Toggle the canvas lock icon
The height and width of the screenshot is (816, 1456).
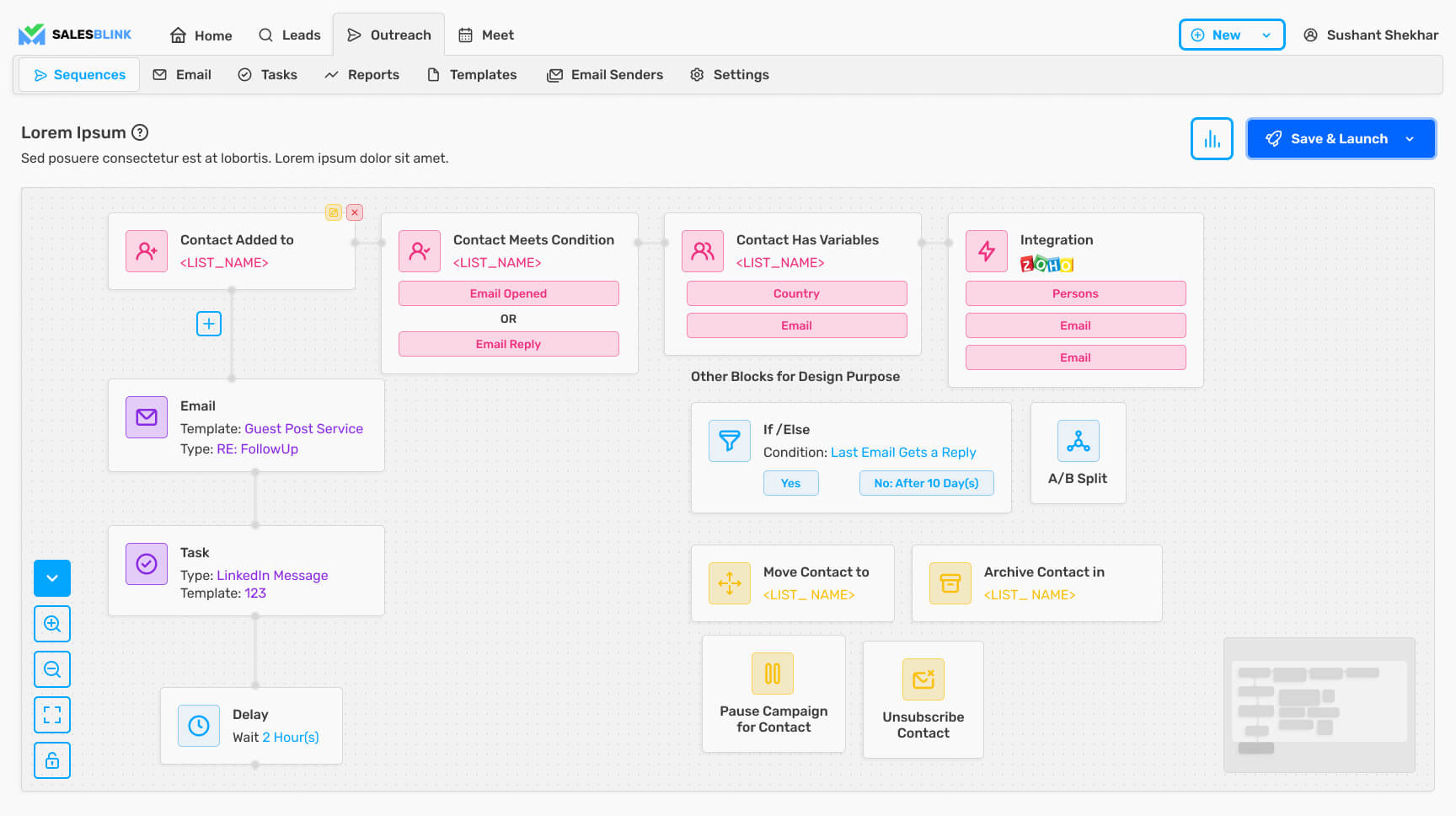[x=52, y=760]
